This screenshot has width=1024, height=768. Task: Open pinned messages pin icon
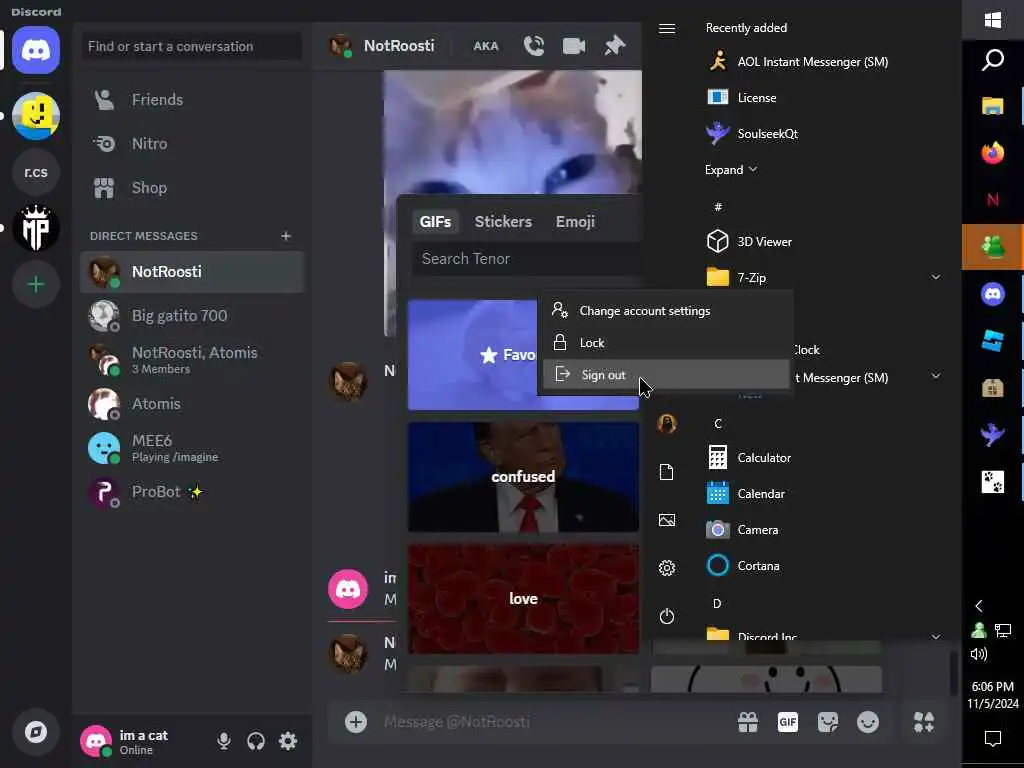click(615, 46)
